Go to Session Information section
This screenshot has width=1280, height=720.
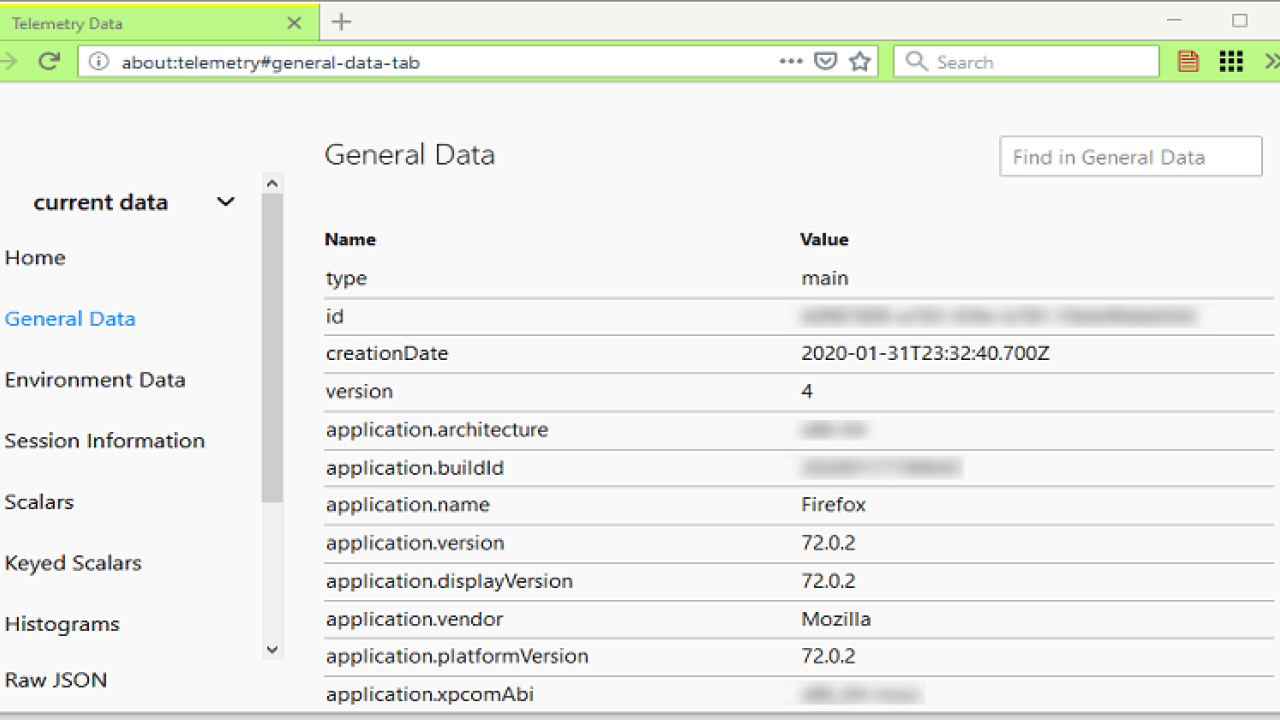(x=105, y=441)
